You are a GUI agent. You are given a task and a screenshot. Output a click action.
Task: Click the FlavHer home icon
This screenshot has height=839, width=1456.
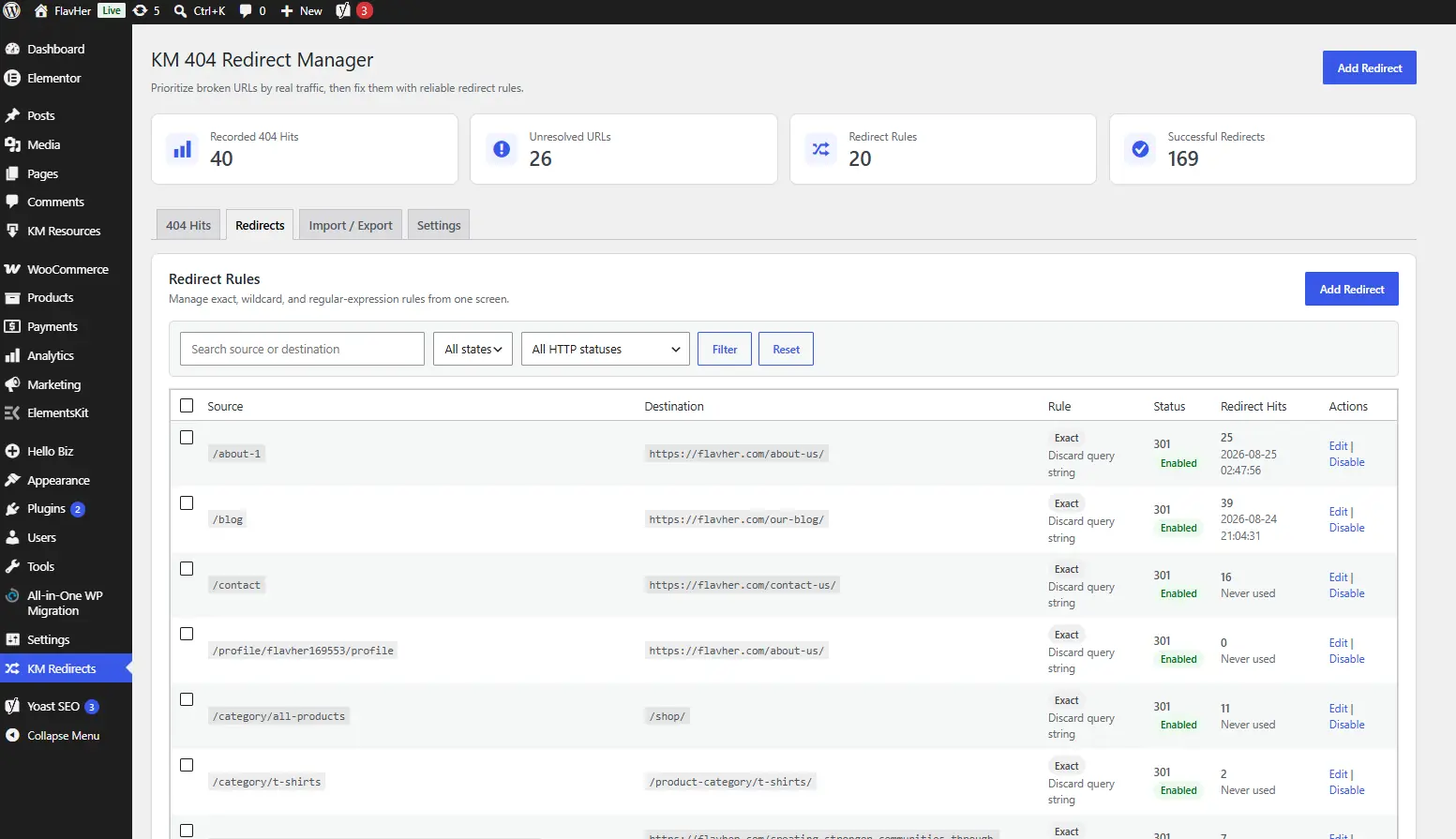point(41,11)
